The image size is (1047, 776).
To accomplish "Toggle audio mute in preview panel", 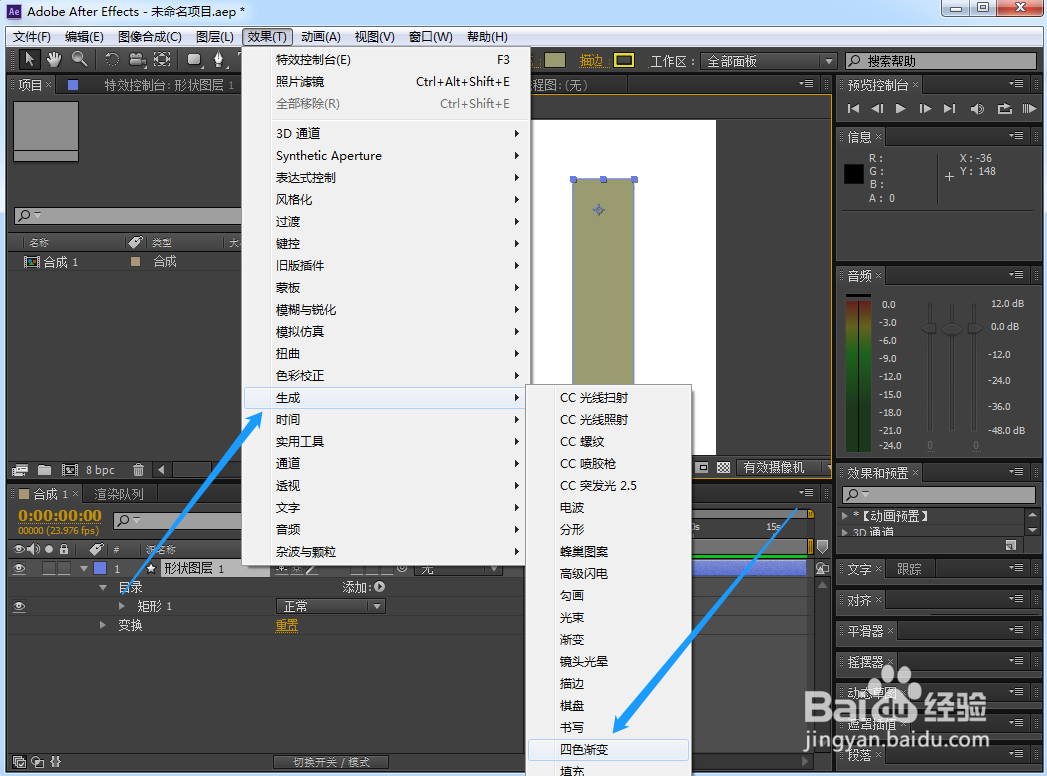I will point(977,109).
